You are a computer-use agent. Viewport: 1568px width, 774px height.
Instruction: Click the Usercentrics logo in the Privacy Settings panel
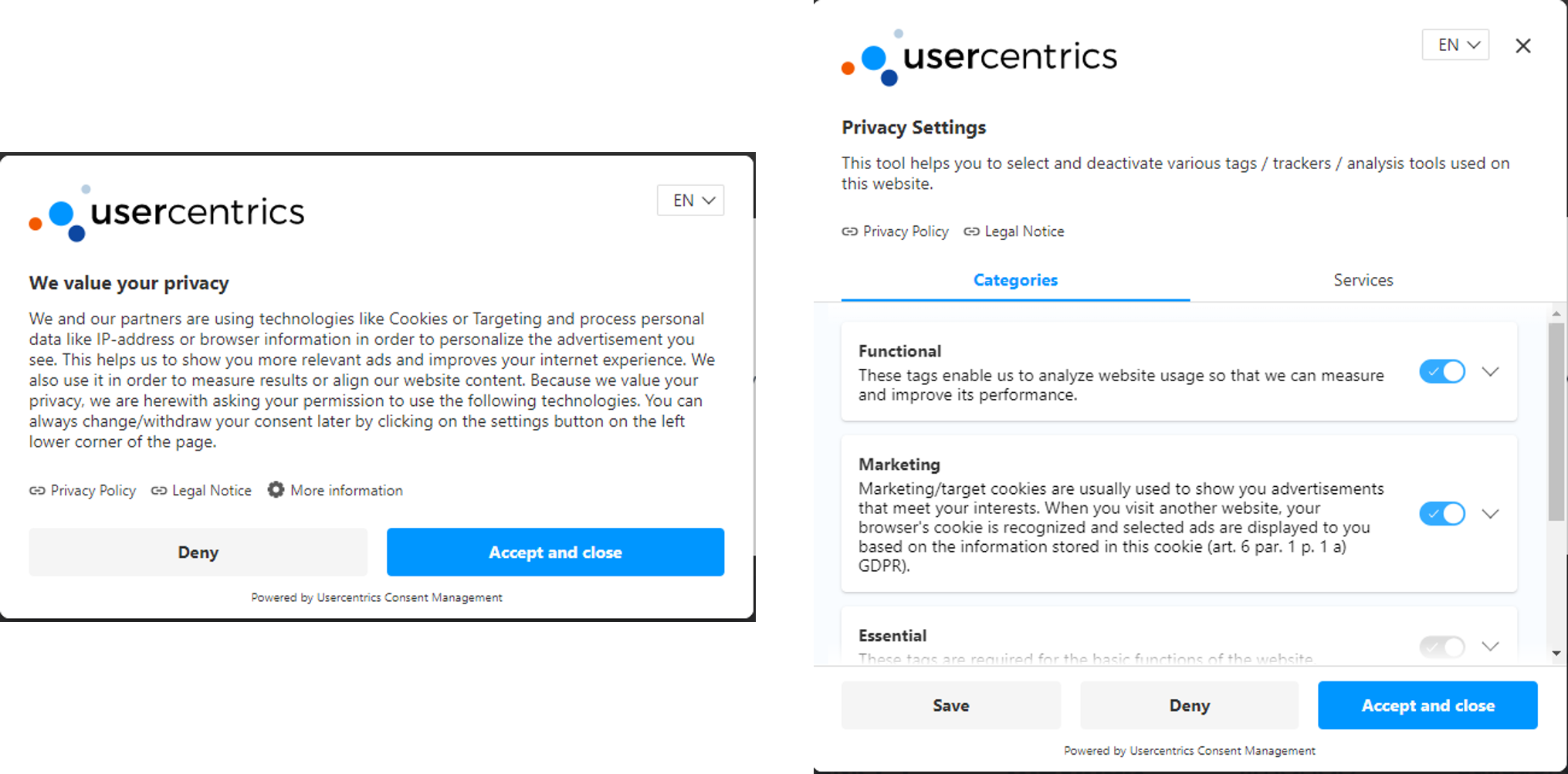(979, 58)
